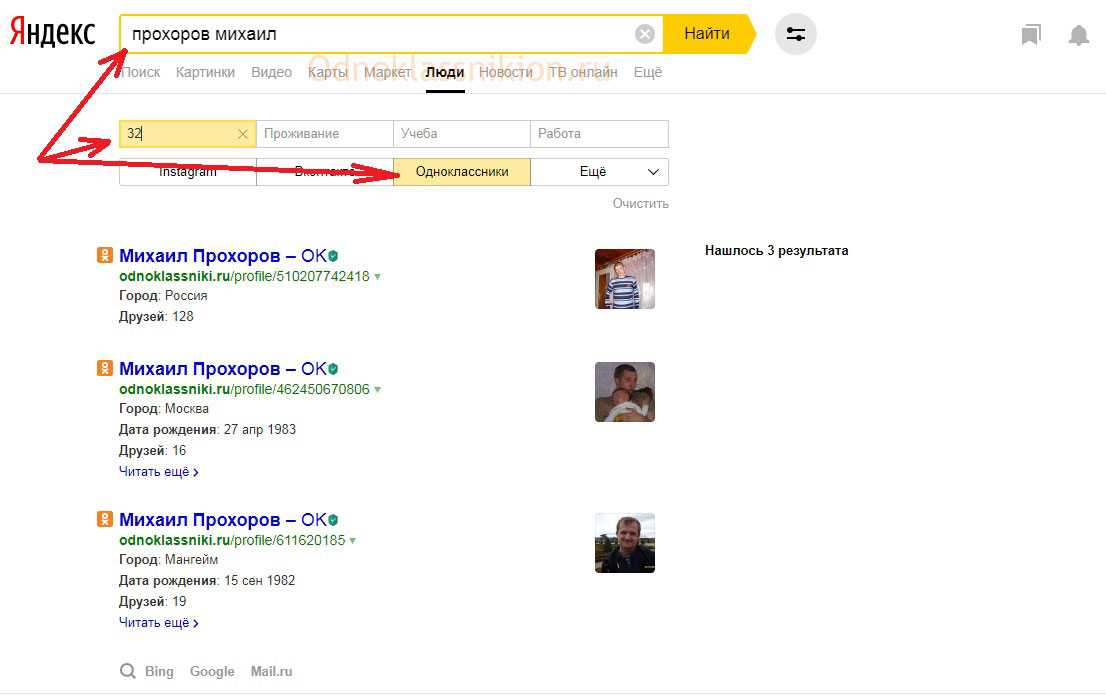Click the Найти search button

pyautogui.click(x=707, y=34)
